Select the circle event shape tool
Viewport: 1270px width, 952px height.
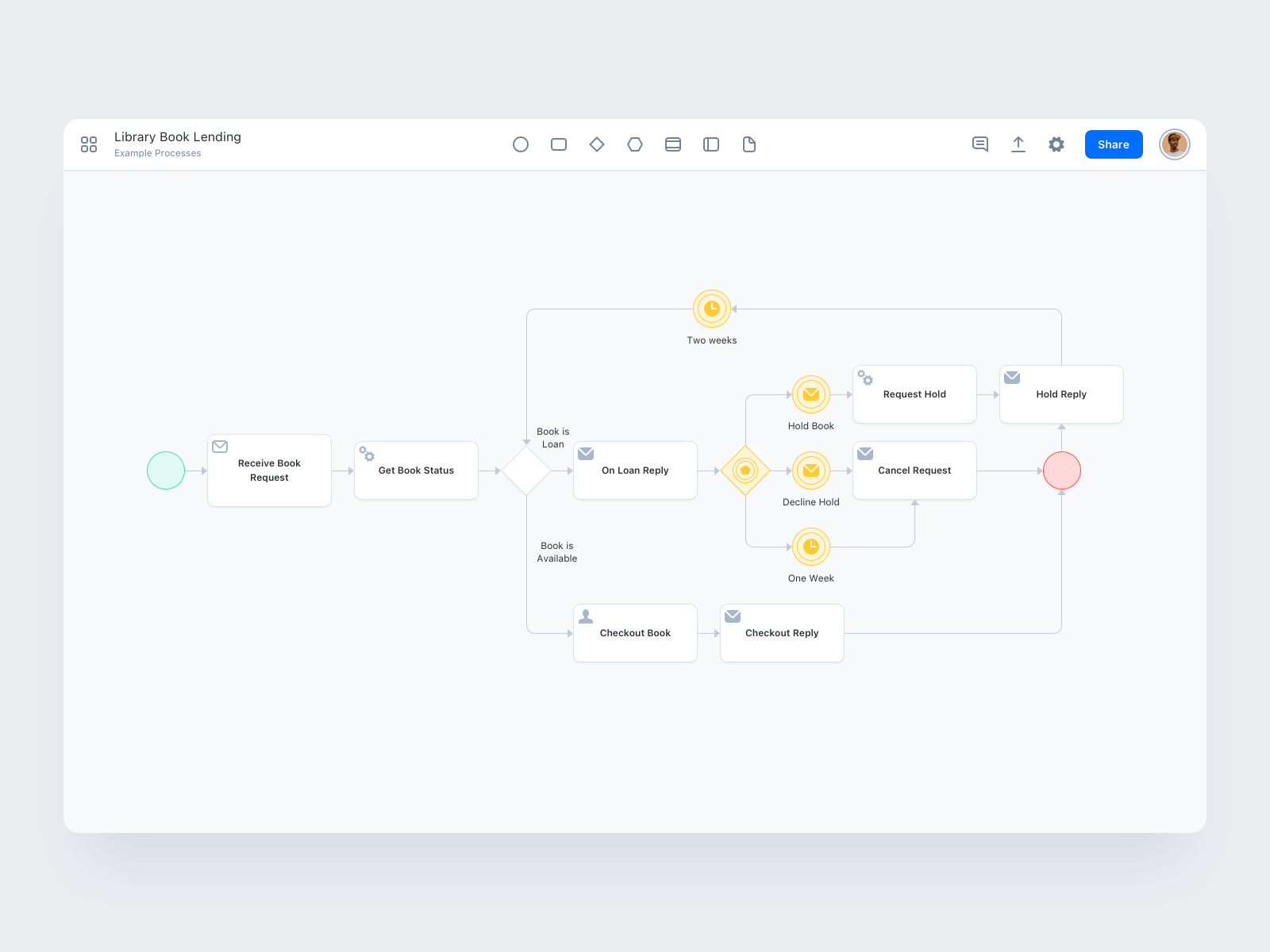point(521,144)
